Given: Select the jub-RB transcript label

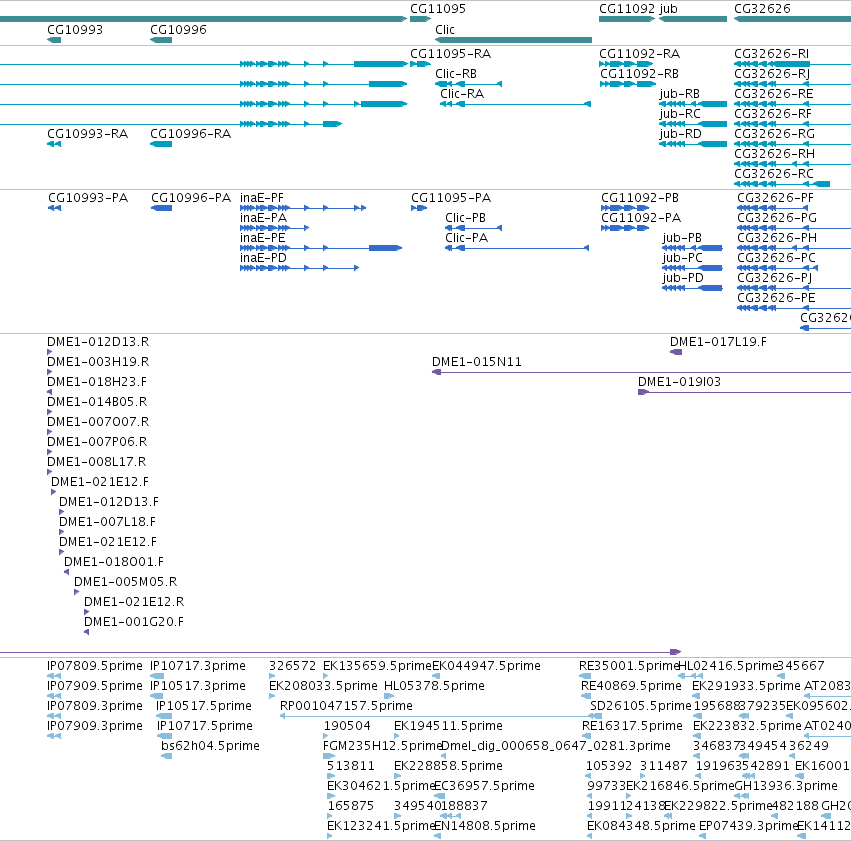Looking at the screenshot, I should click(x=679, y=94).
